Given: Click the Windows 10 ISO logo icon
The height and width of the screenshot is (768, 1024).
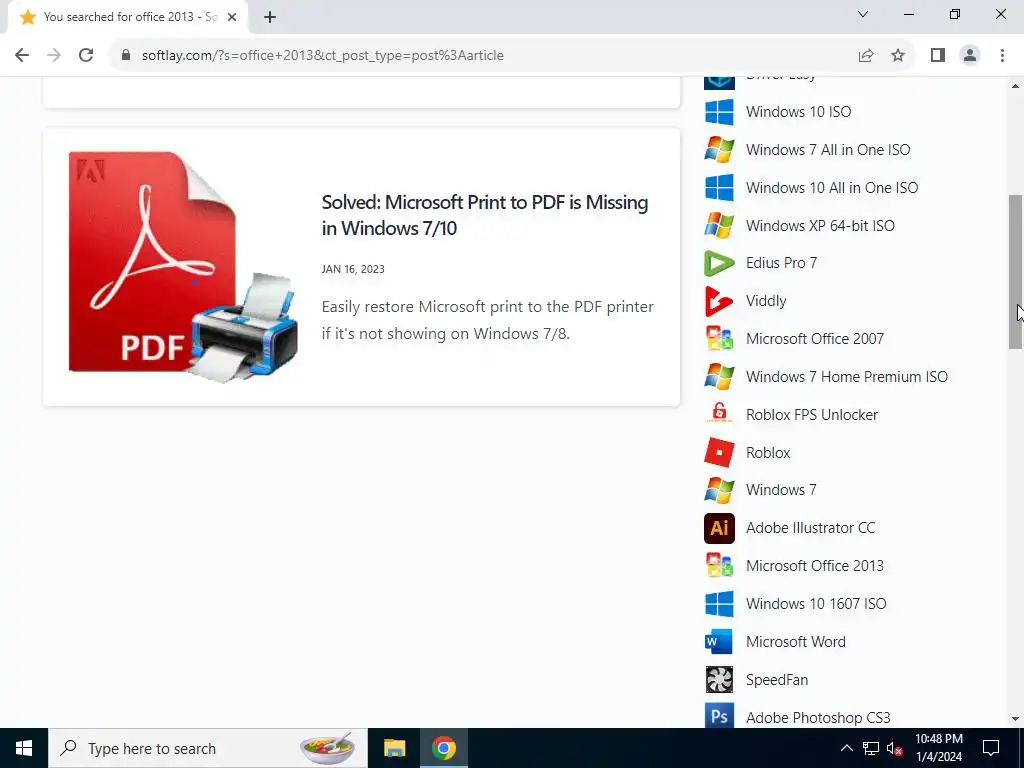Looking at the screenshot, I should point(719,112).
